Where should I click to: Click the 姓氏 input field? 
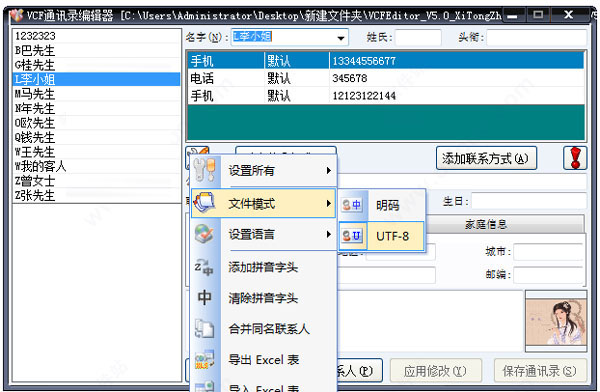418,38
